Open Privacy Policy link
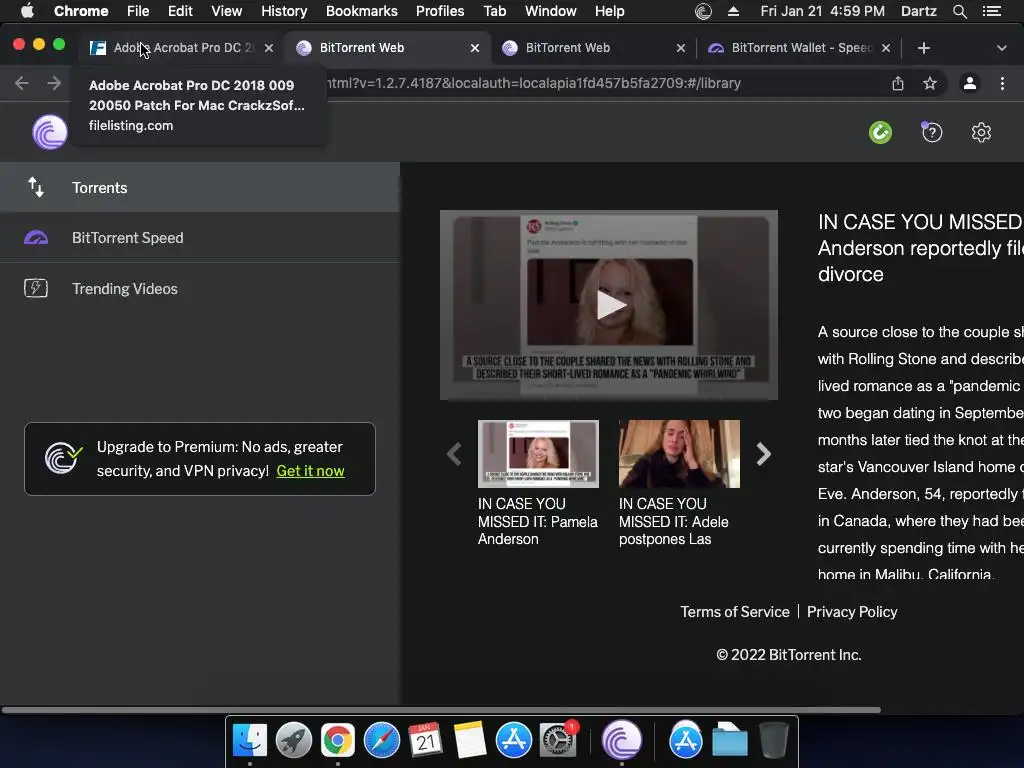This screenshot has width=1024, height=768. pos(852,612)
